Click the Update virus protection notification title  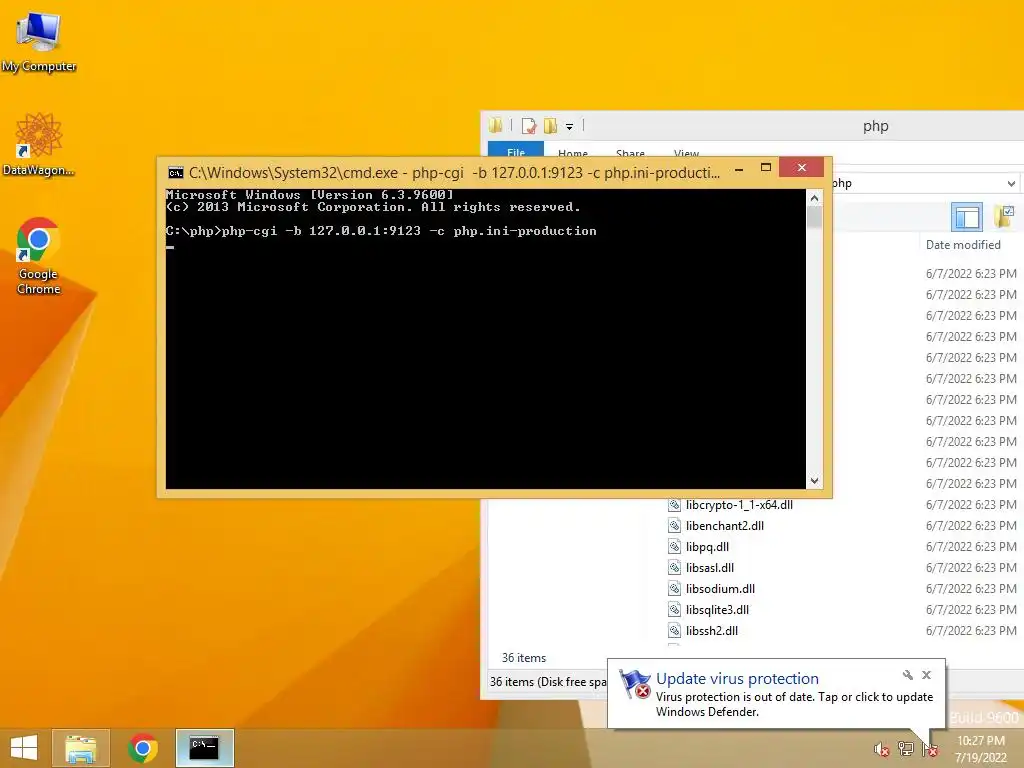[x=737, y=679]
